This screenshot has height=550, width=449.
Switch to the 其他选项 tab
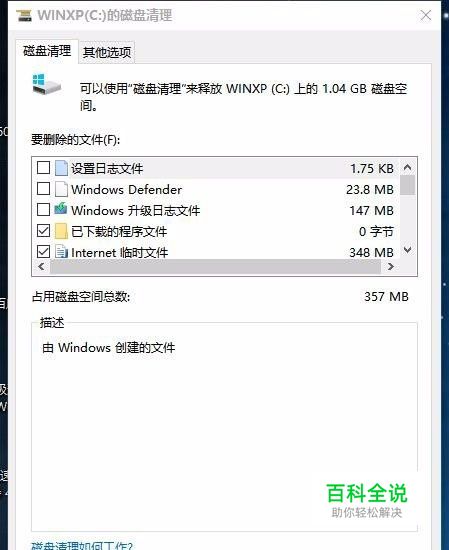coord(107,52)
